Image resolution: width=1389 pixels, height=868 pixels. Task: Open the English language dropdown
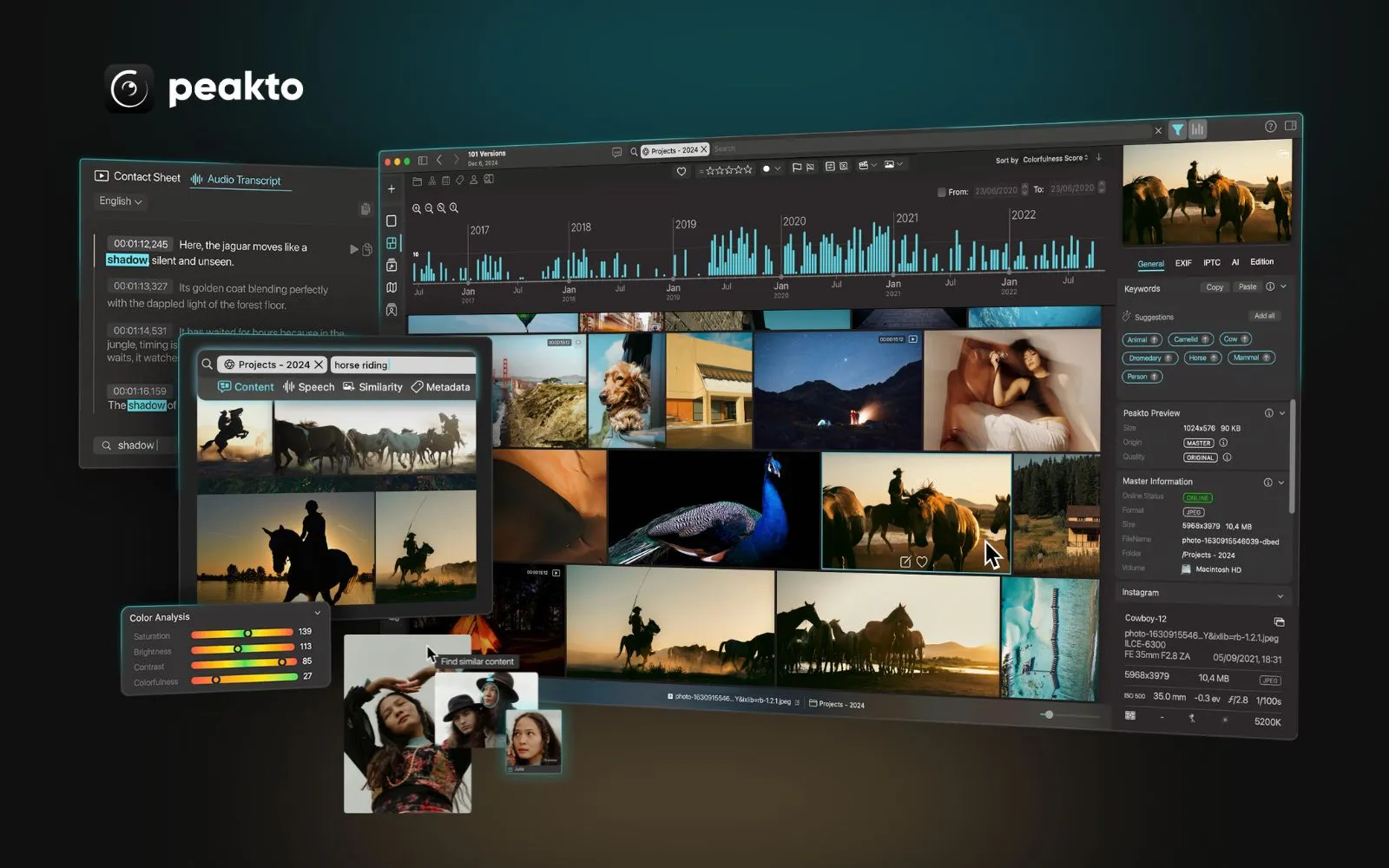(x=121, y=201)
